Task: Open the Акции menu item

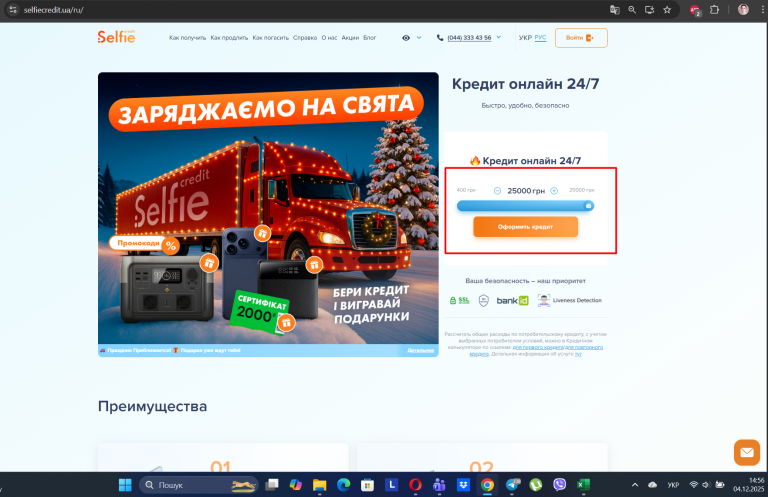Action: pos(350,38)
